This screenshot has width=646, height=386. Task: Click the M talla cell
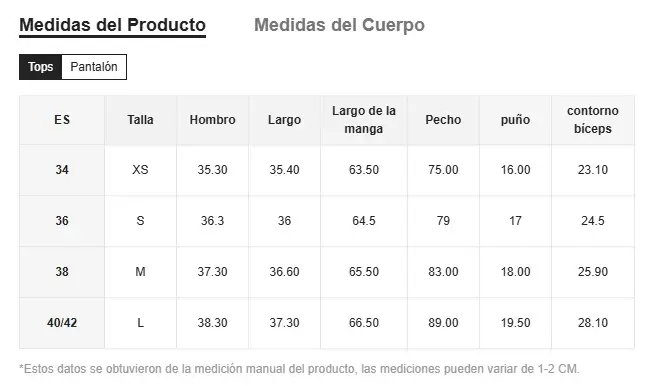140,272
